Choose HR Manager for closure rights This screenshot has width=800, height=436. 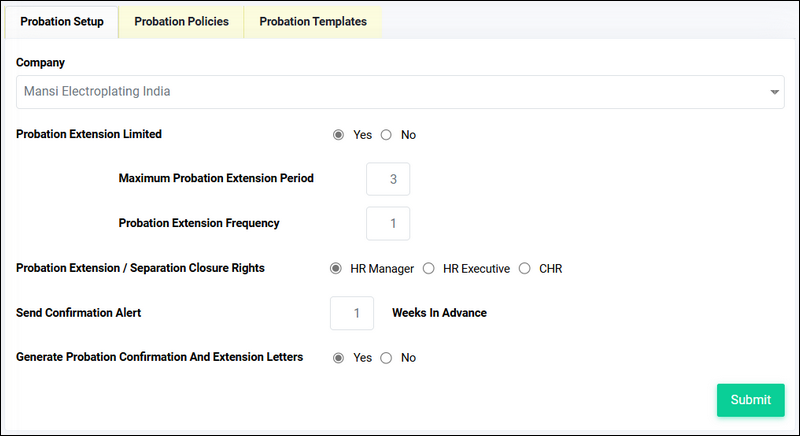coord(336,268)
